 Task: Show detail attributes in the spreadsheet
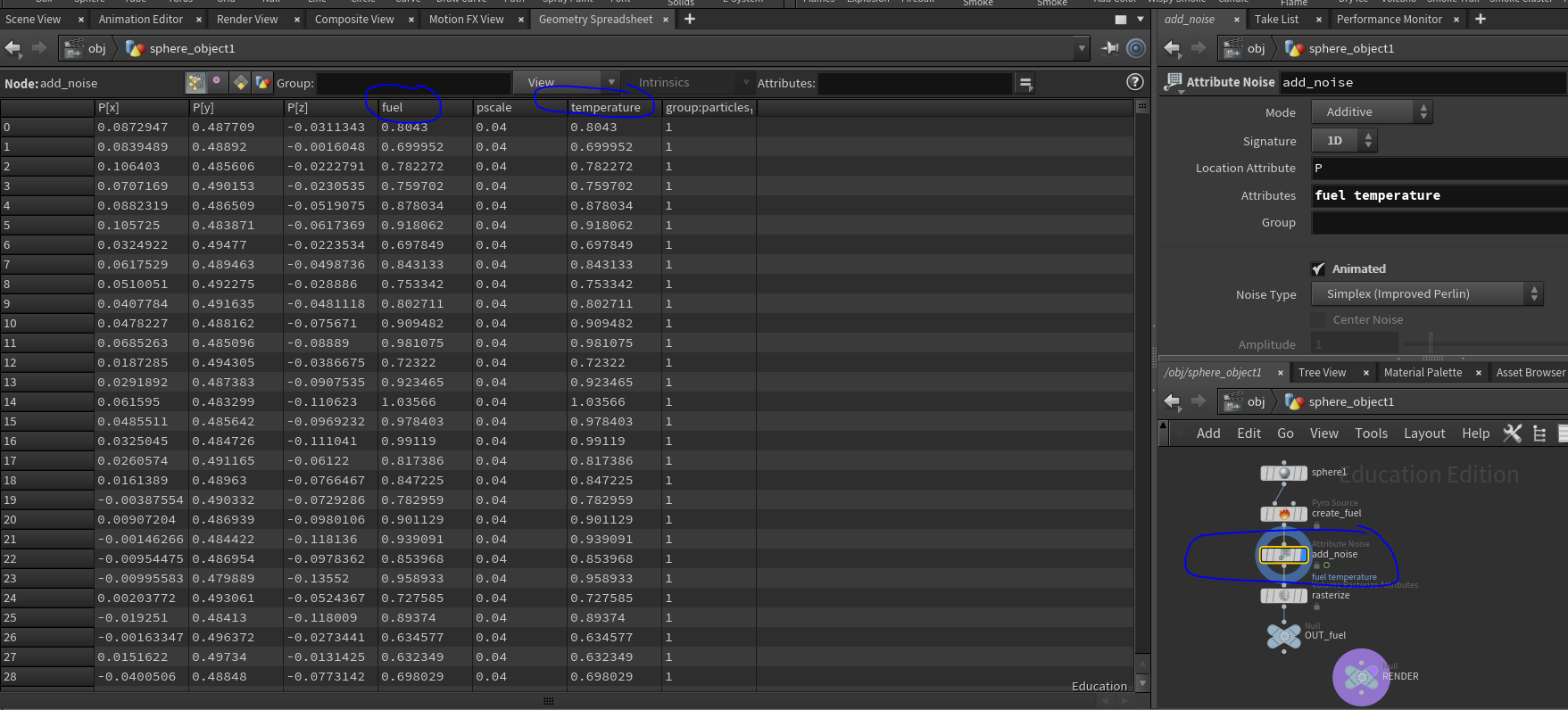[x=262, y=83]
